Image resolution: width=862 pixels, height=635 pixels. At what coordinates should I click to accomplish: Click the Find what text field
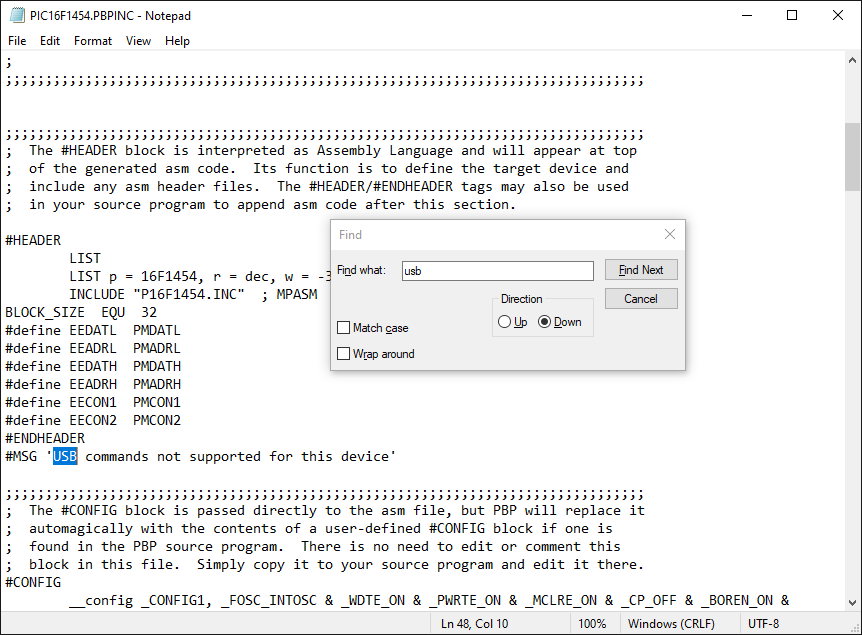coord(497,271)
